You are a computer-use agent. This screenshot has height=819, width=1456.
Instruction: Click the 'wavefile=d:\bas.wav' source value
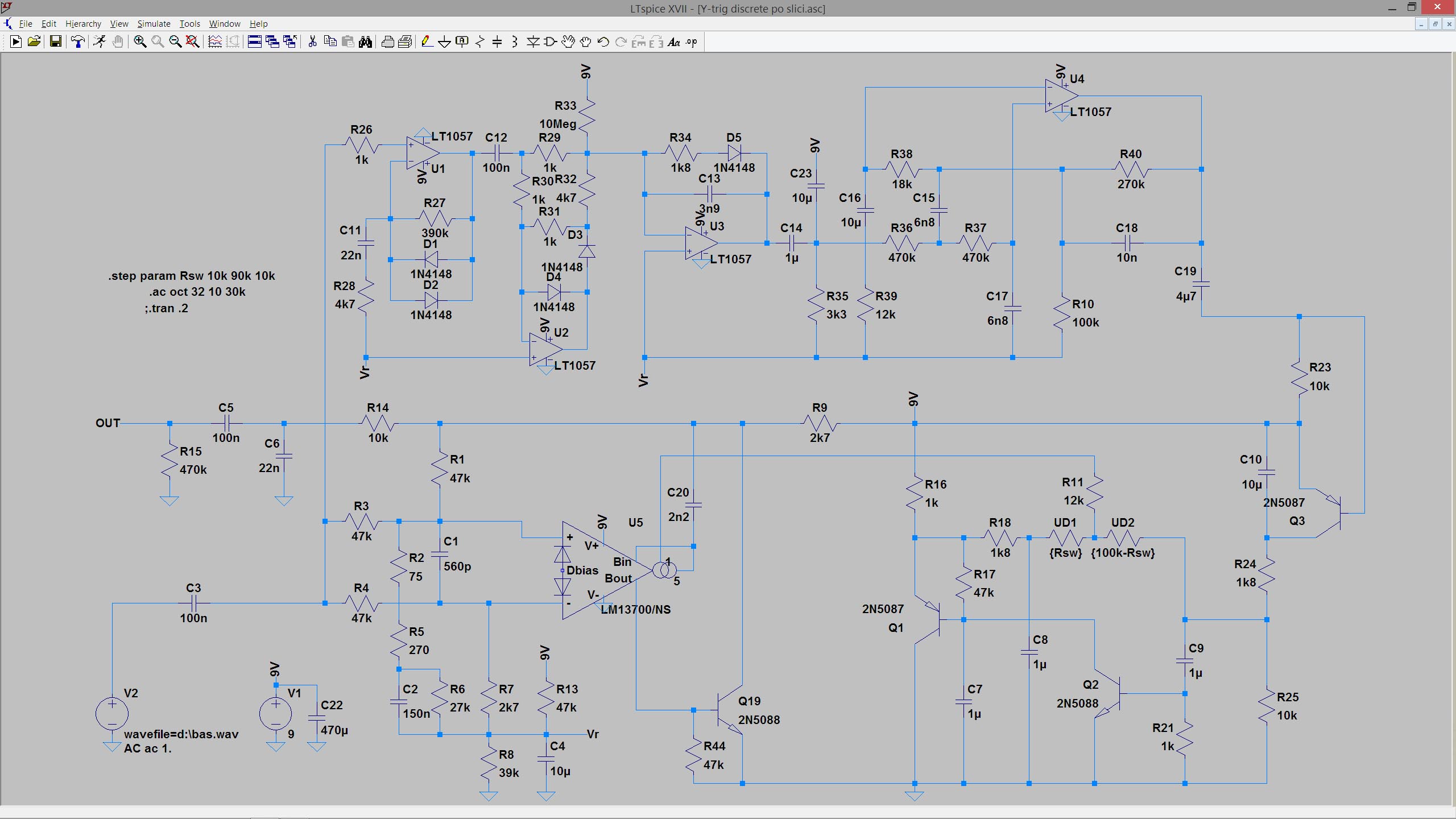181,734
